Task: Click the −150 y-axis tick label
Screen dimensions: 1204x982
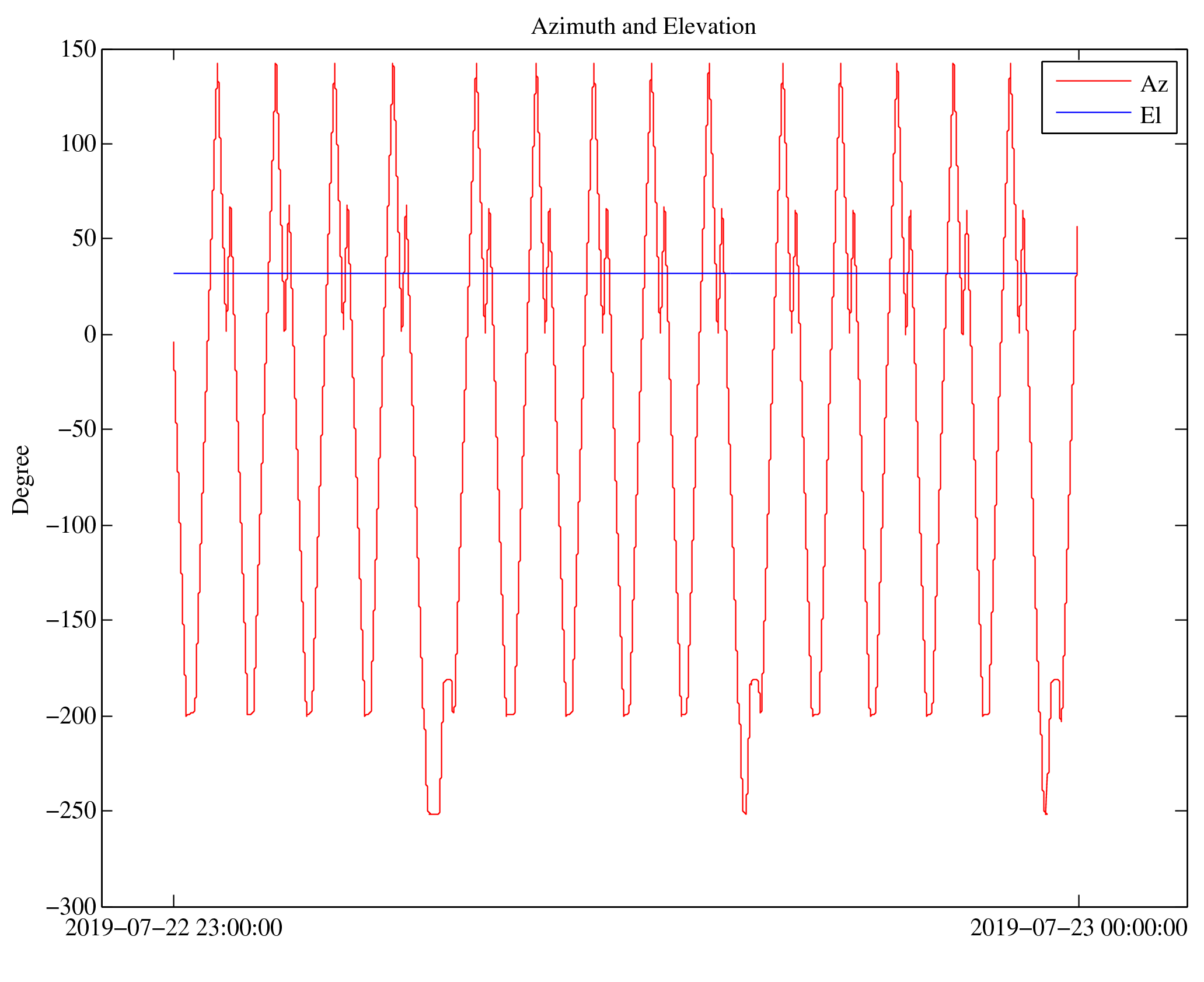Action: point(71,620)
